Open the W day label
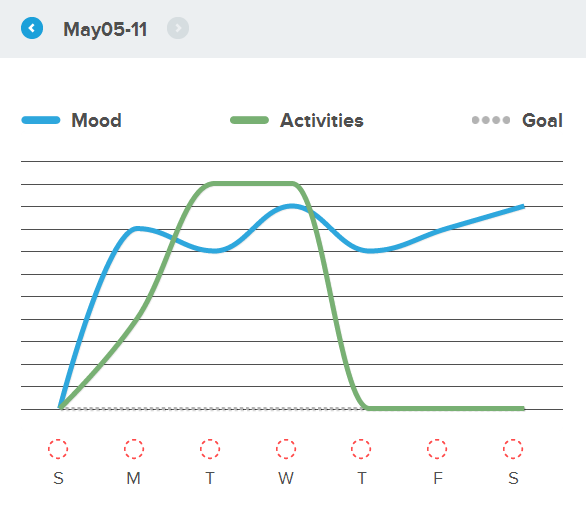This screenshot has width=586, height=512. pos(286,478)
